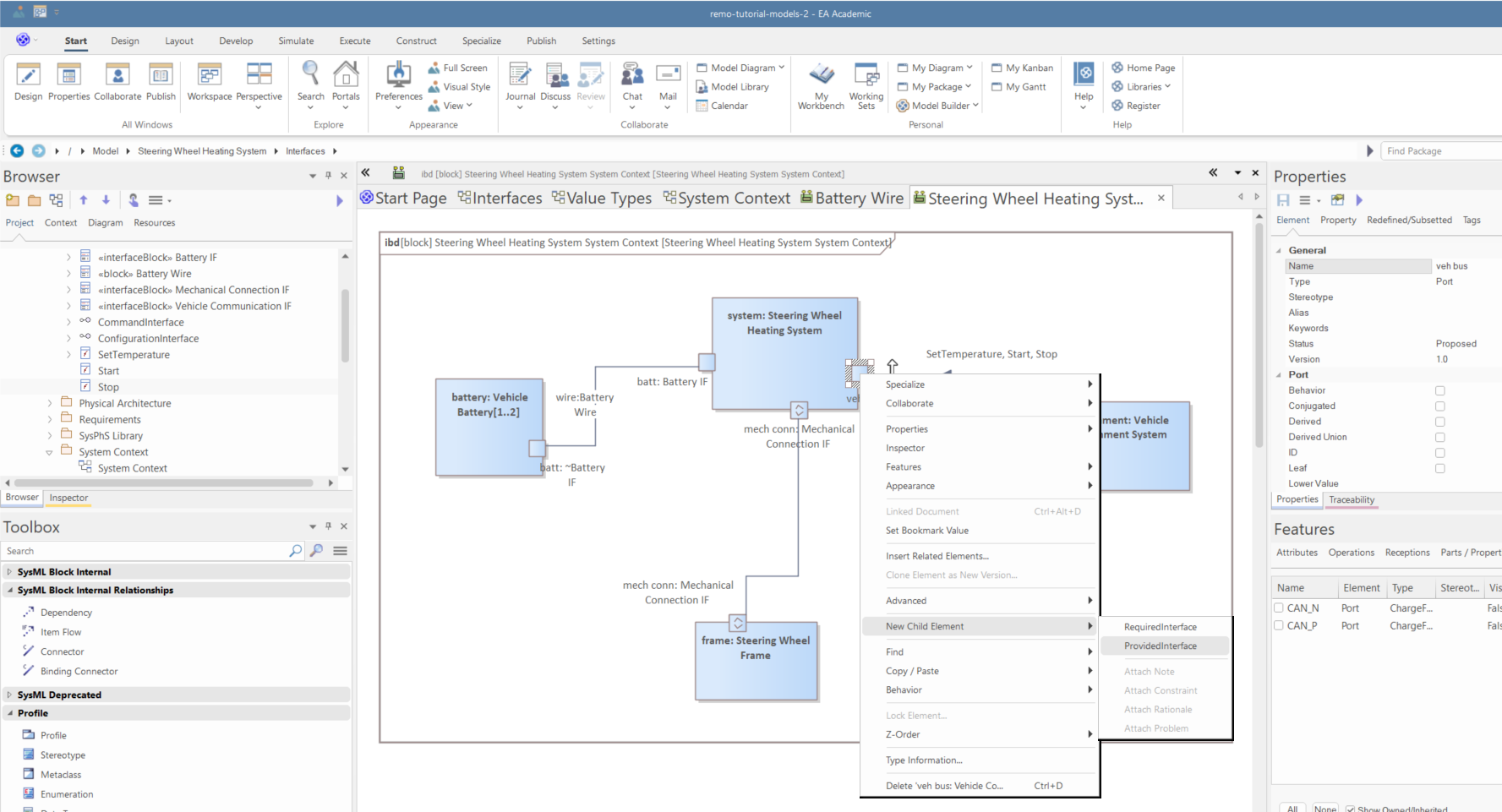The width and height of the screenshot is (1502, 812).
Task: Enable the Conjugated checkbox
Action: [x=1440, y=406]
